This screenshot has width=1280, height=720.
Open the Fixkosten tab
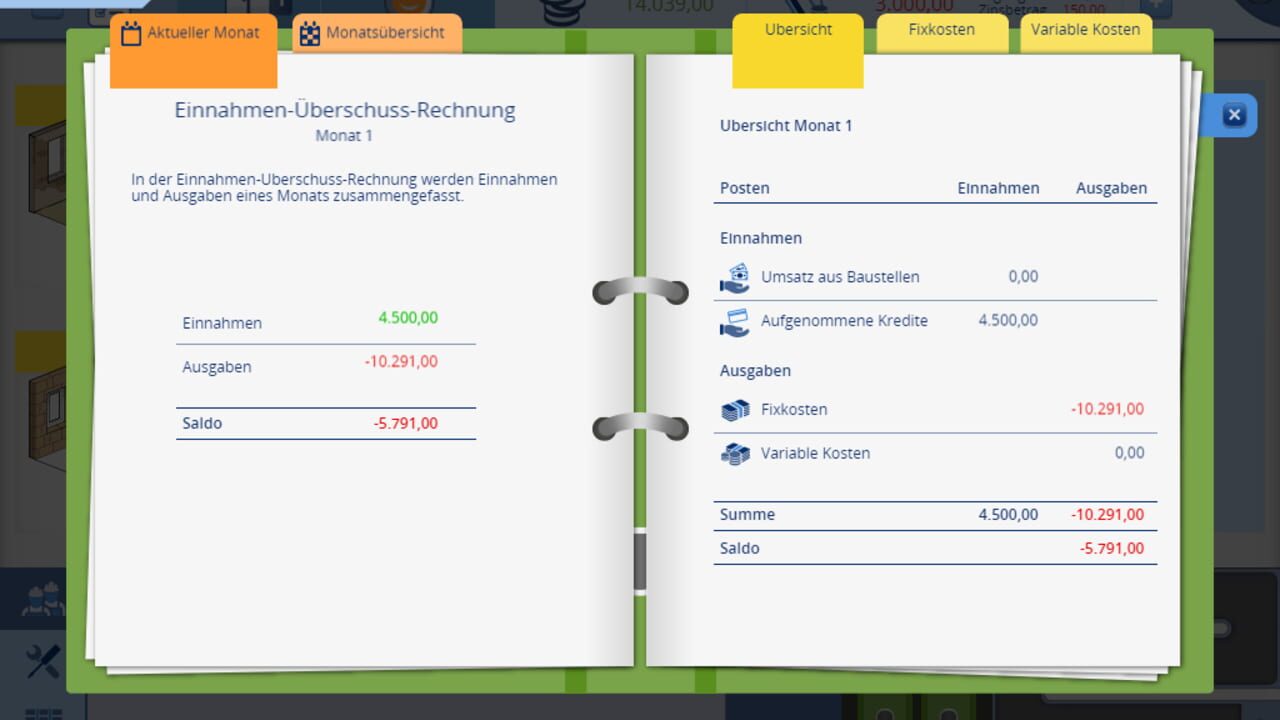point(942,32)
